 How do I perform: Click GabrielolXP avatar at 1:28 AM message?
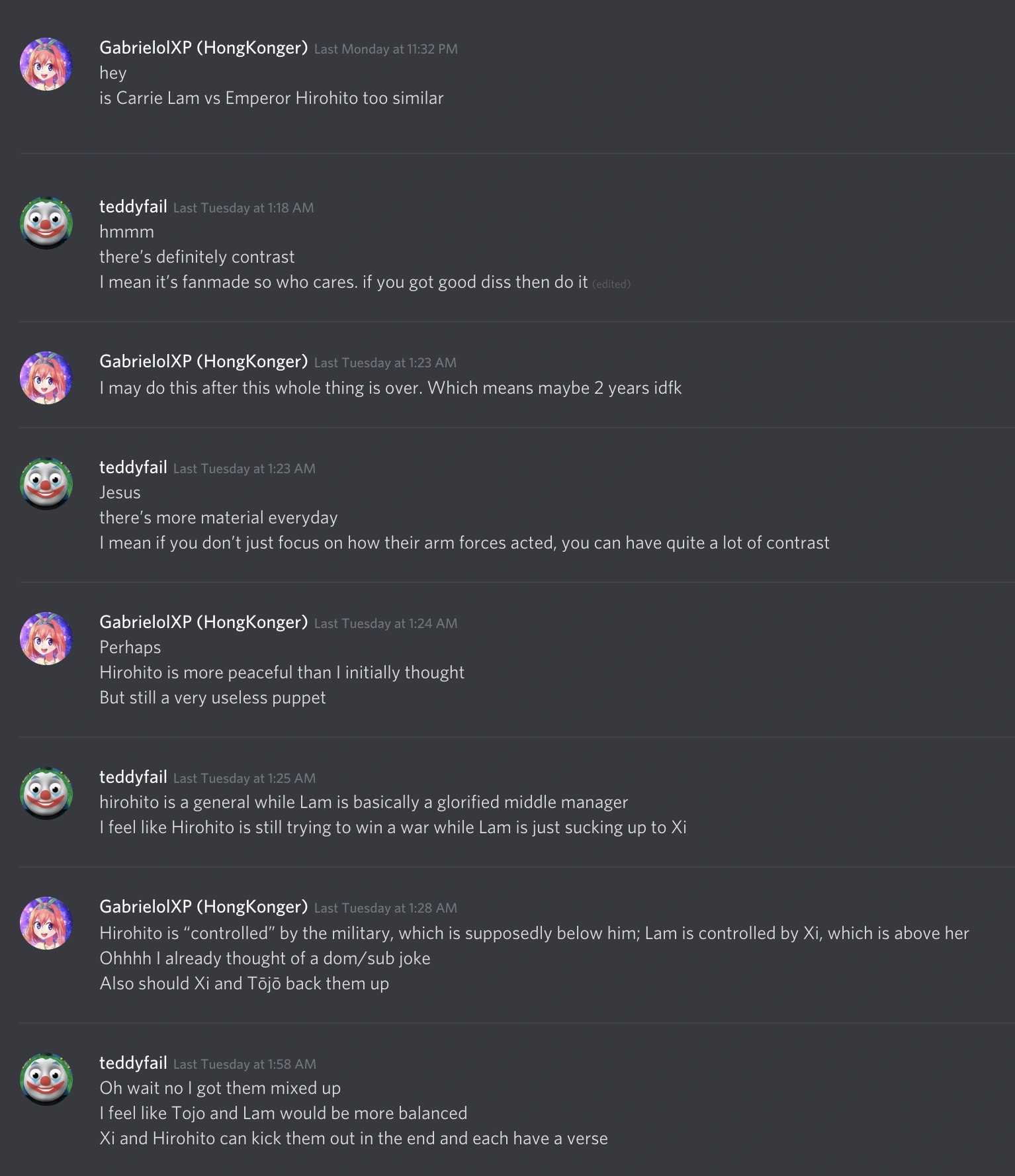46,923
